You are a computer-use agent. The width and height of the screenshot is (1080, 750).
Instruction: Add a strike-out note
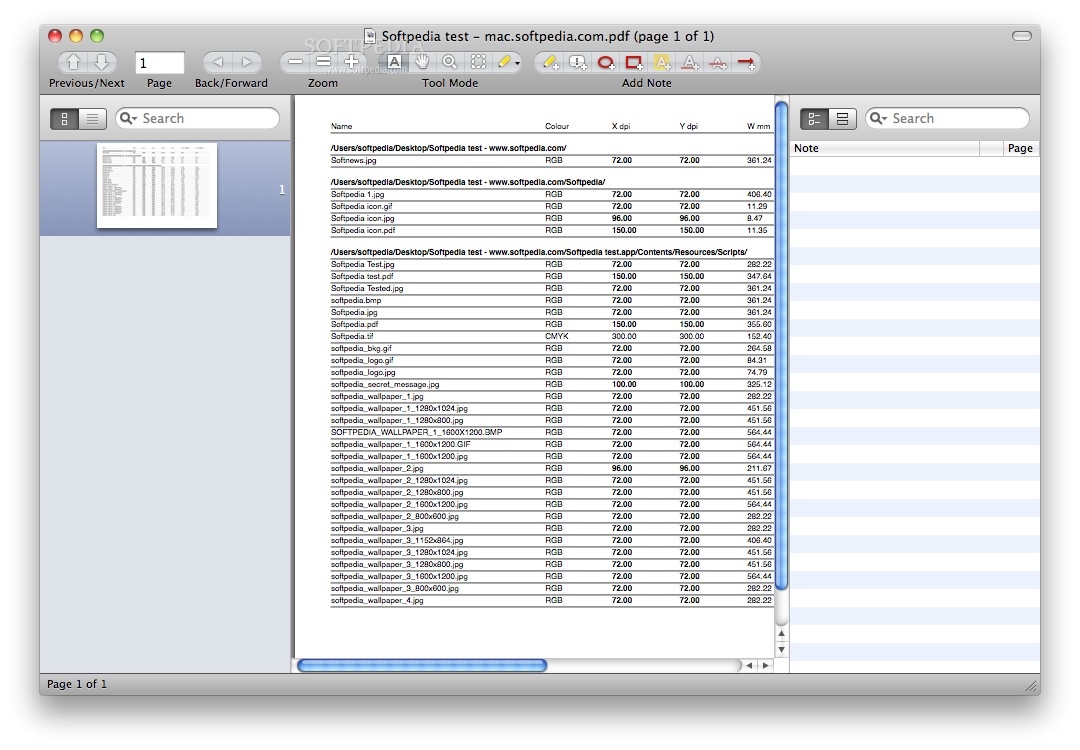click(x=718, y=63)
